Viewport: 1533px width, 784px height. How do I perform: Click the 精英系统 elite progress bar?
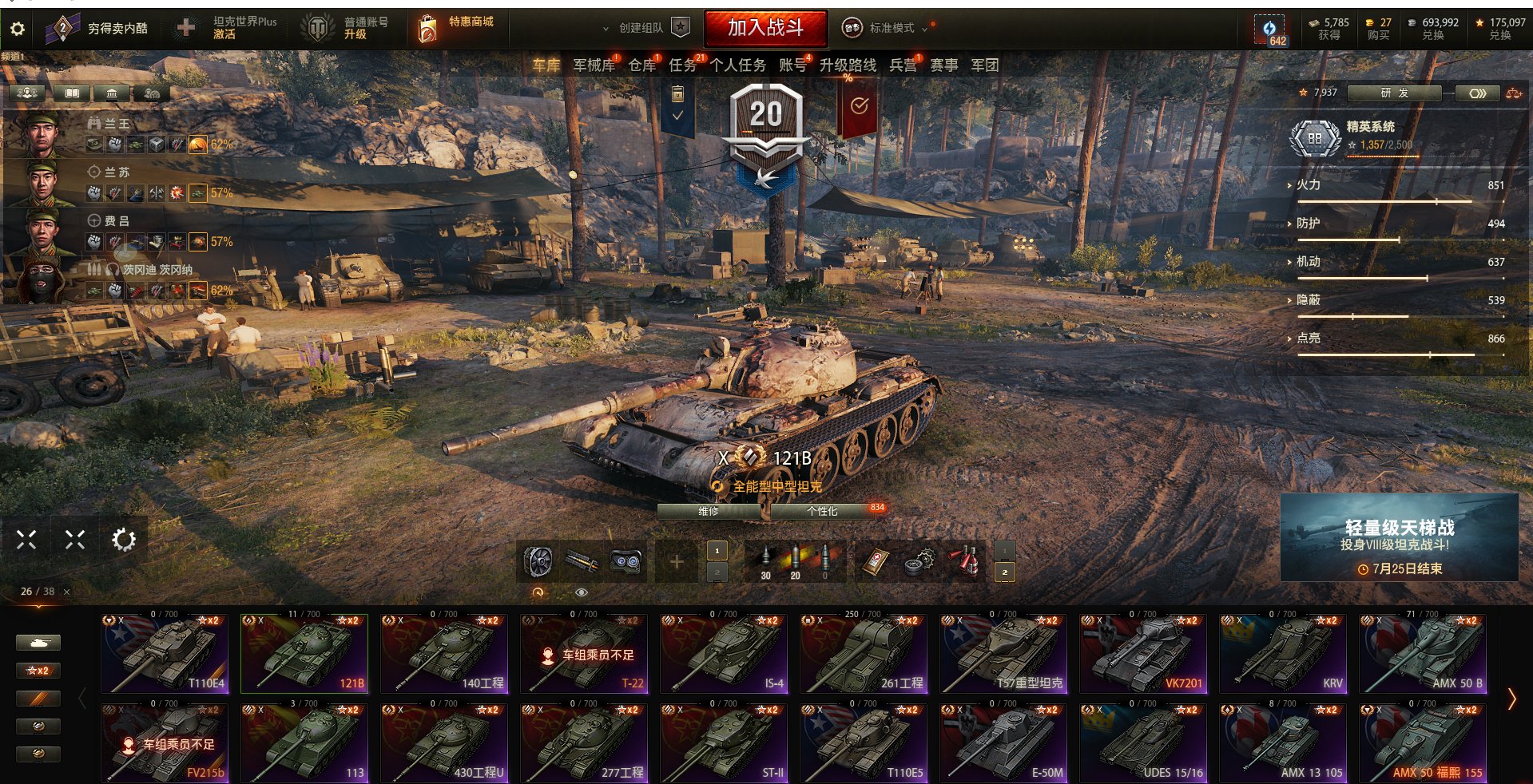[1383, 156]
